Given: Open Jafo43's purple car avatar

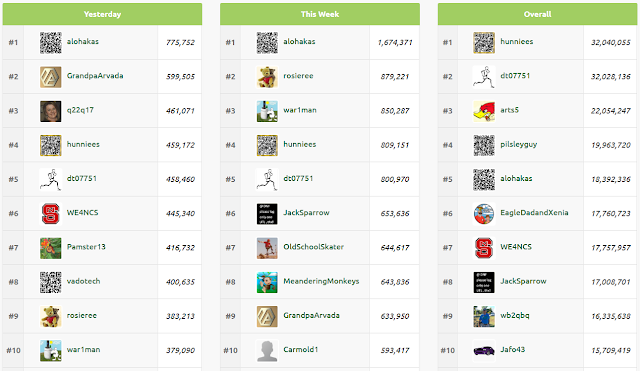Looking at the screenshot, I should pyautogui.click(x=484, y=351).
